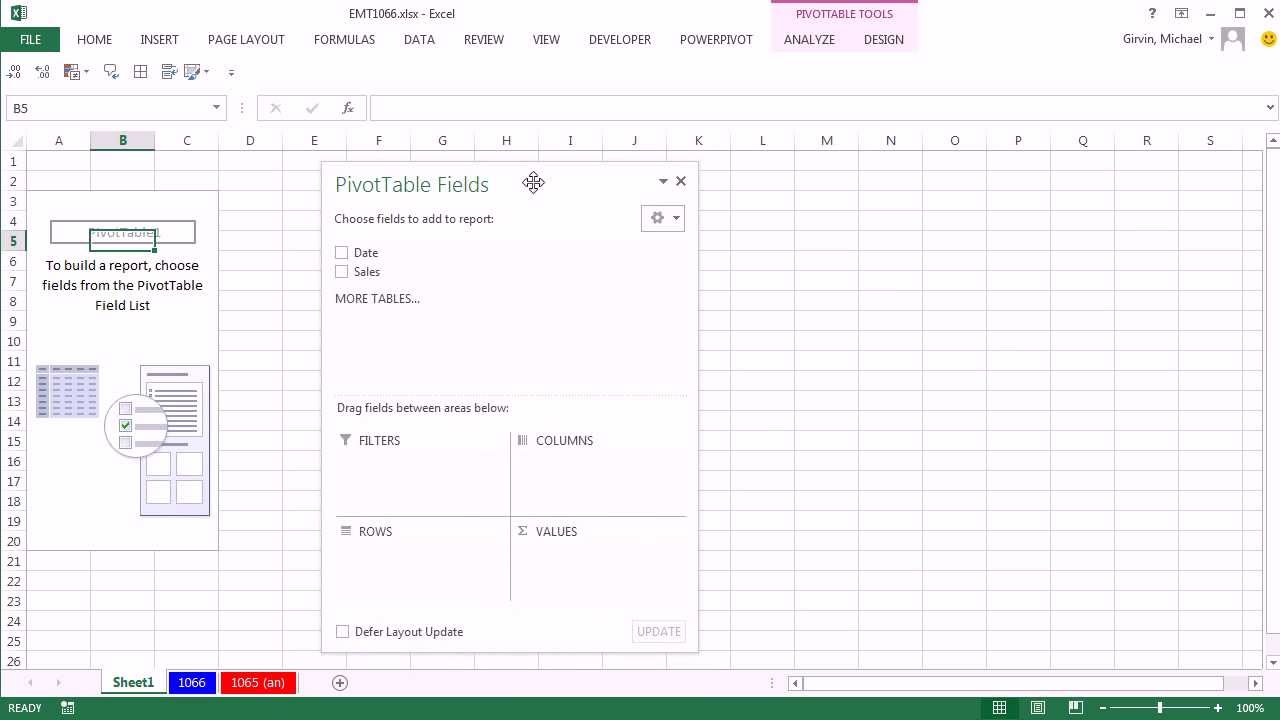The width and height of the screenshot is (1280, 720).
Task: Click the Excel application icon in title bar
Action: click(x=19, y=13)
